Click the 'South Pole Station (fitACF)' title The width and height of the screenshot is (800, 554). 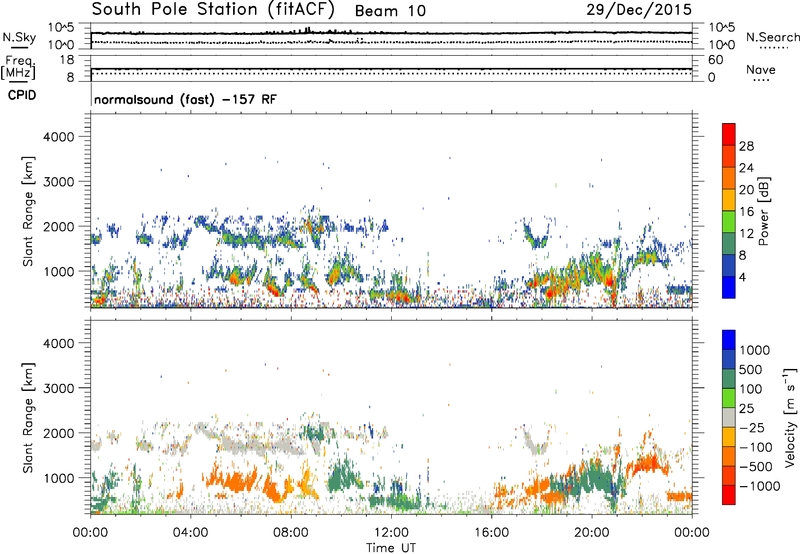213,9
